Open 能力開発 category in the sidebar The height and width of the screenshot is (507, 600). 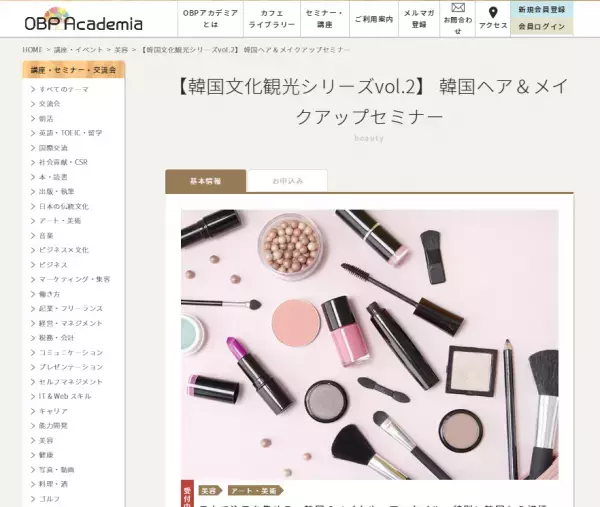53,425
